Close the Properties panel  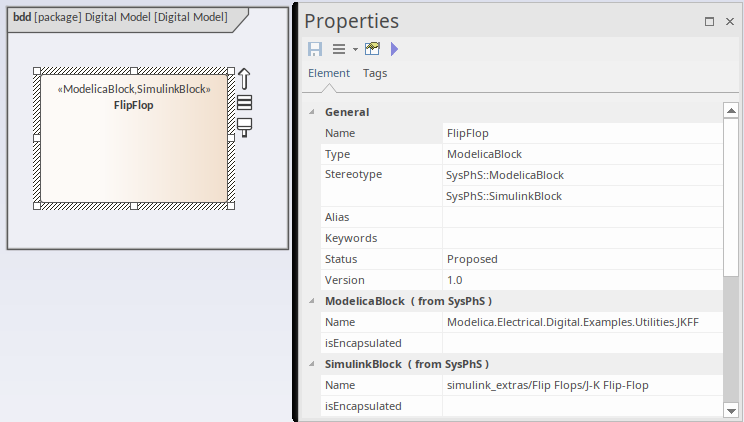click(730, 21)
